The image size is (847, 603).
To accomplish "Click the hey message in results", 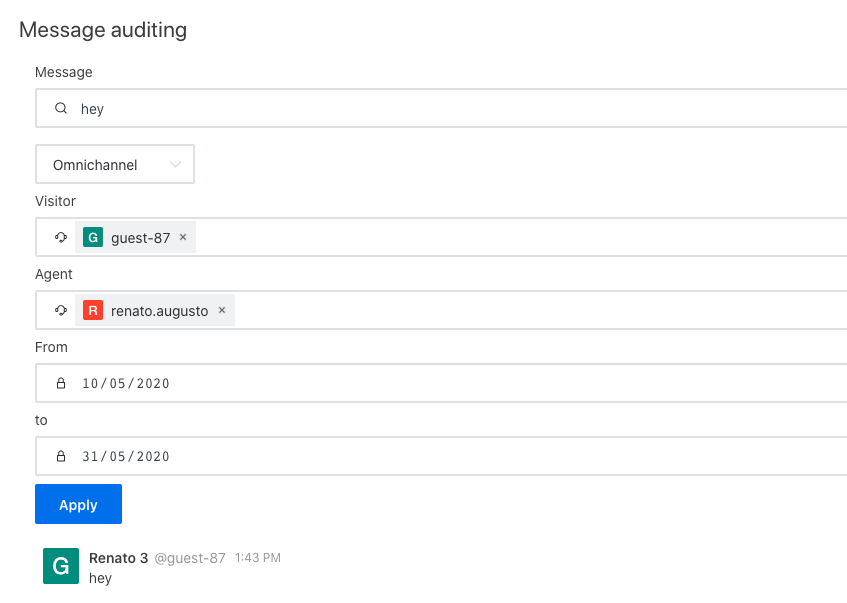I will pos(100,578).
